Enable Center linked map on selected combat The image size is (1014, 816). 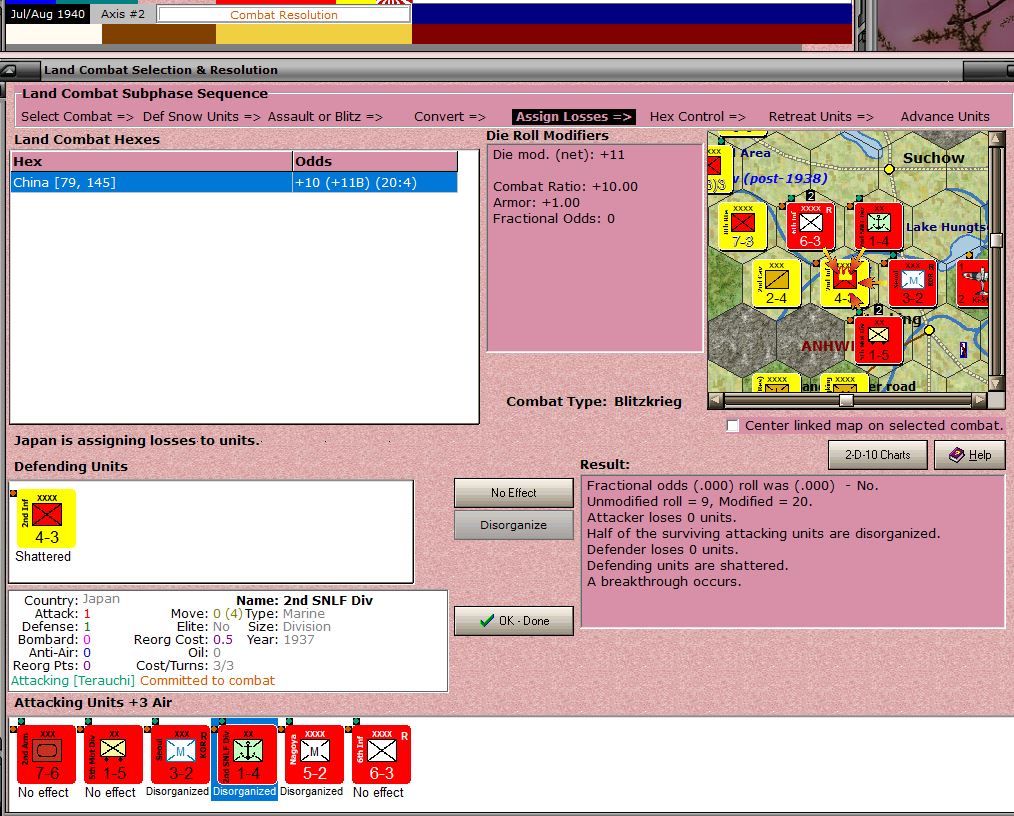pyautogui.click(x=732, y=426)
